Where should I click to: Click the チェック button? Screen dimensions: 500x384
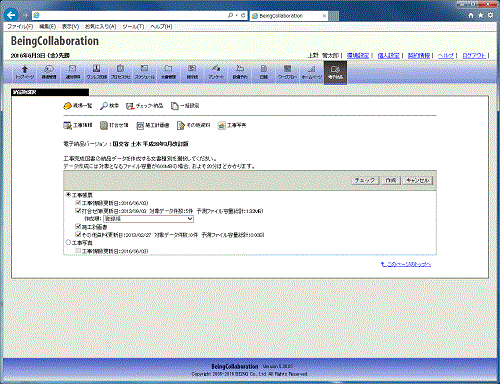click(365, 180)
